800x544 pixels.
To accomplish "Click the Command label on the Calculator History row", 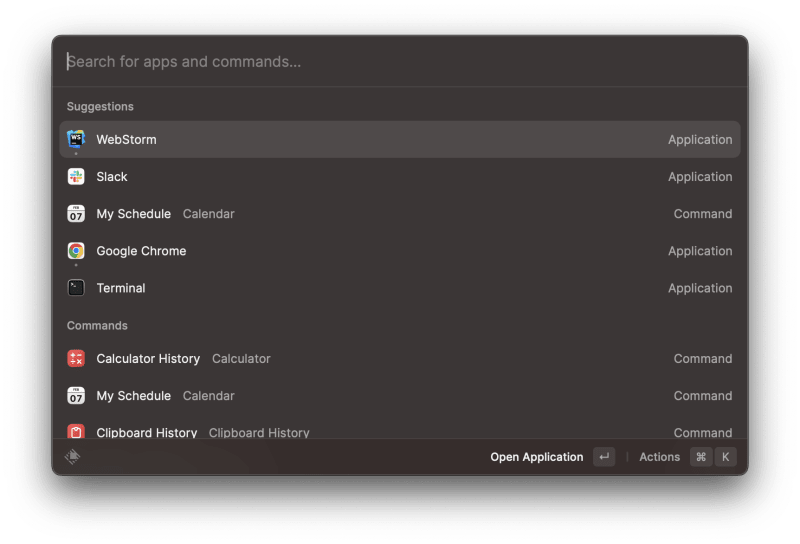I will tap(703, 359).
